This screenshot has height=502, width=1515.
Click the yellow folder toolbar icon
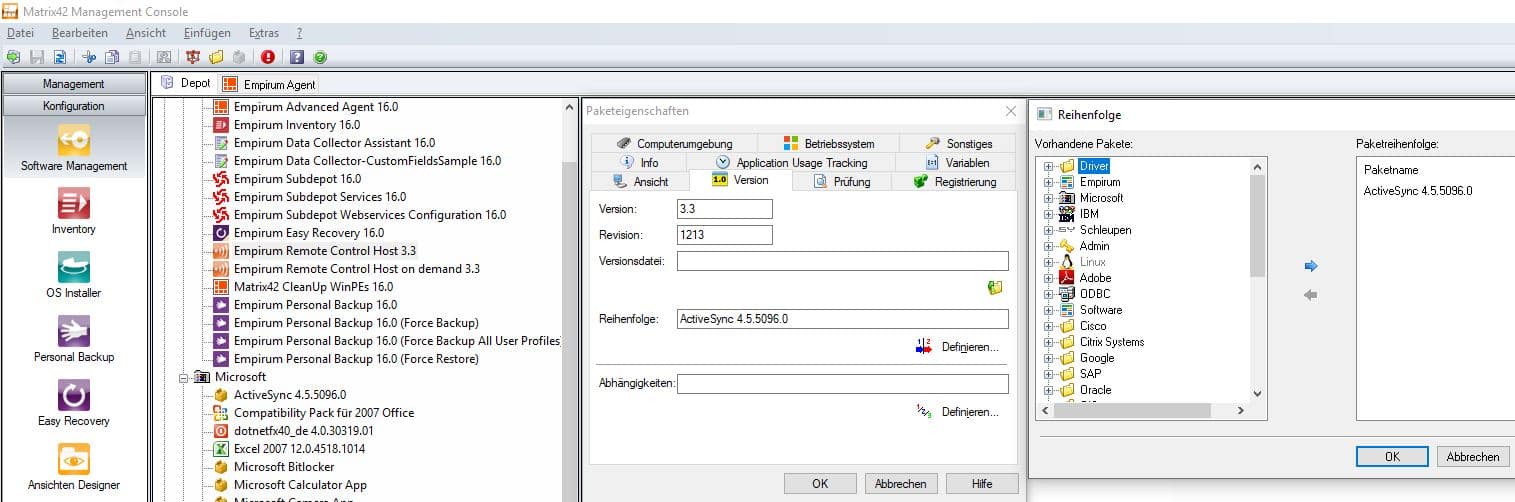(216, 57)
